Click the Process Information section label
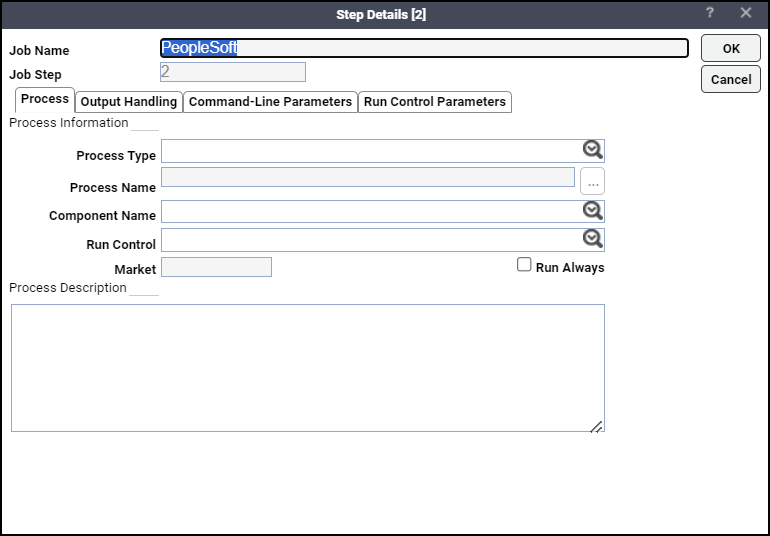Screen dimensions: 770x536 point(69,122)
